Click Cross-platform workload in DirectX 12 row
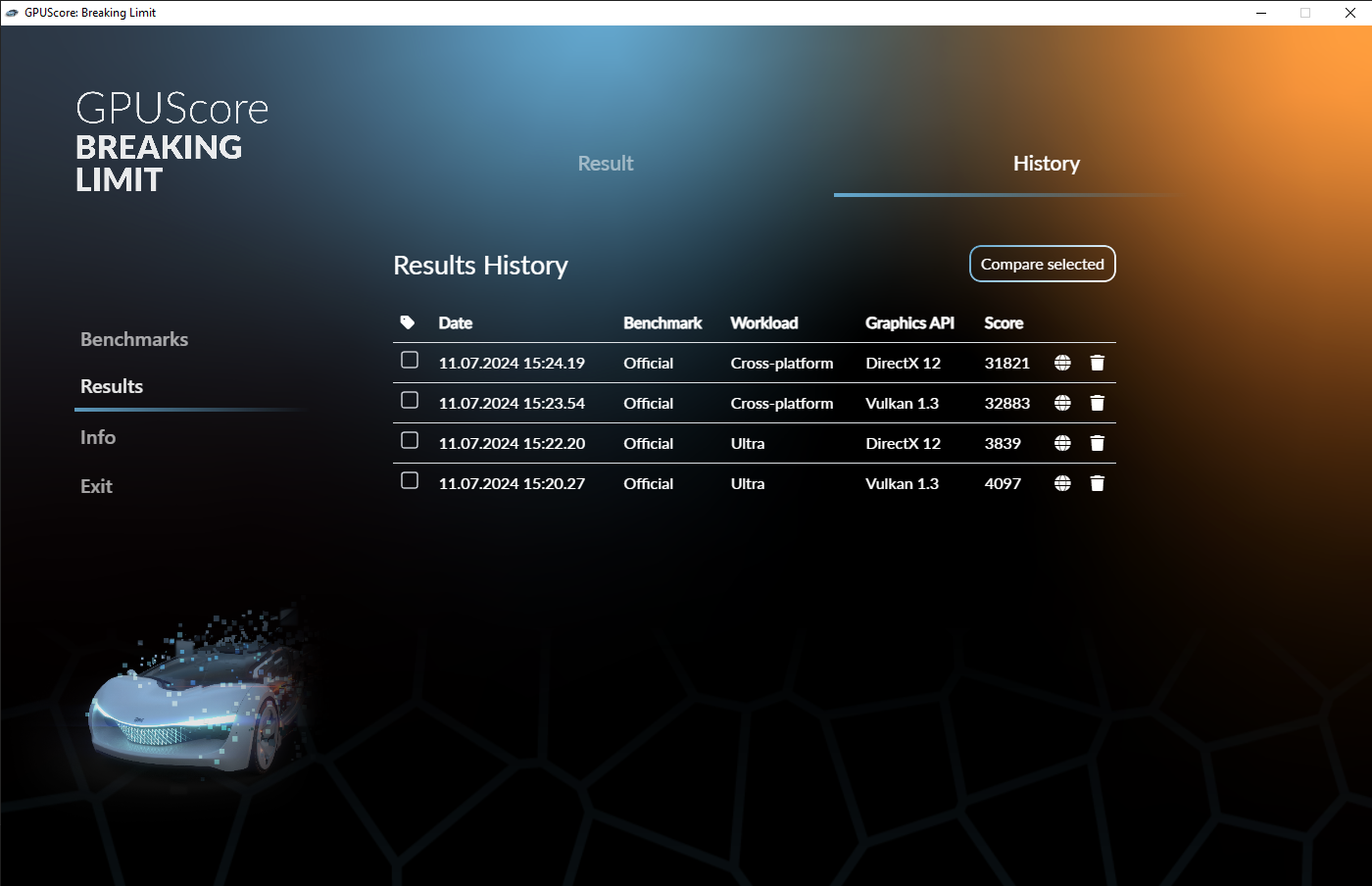The width and height of the screenshot is (1372, 886). pos(782,363)
